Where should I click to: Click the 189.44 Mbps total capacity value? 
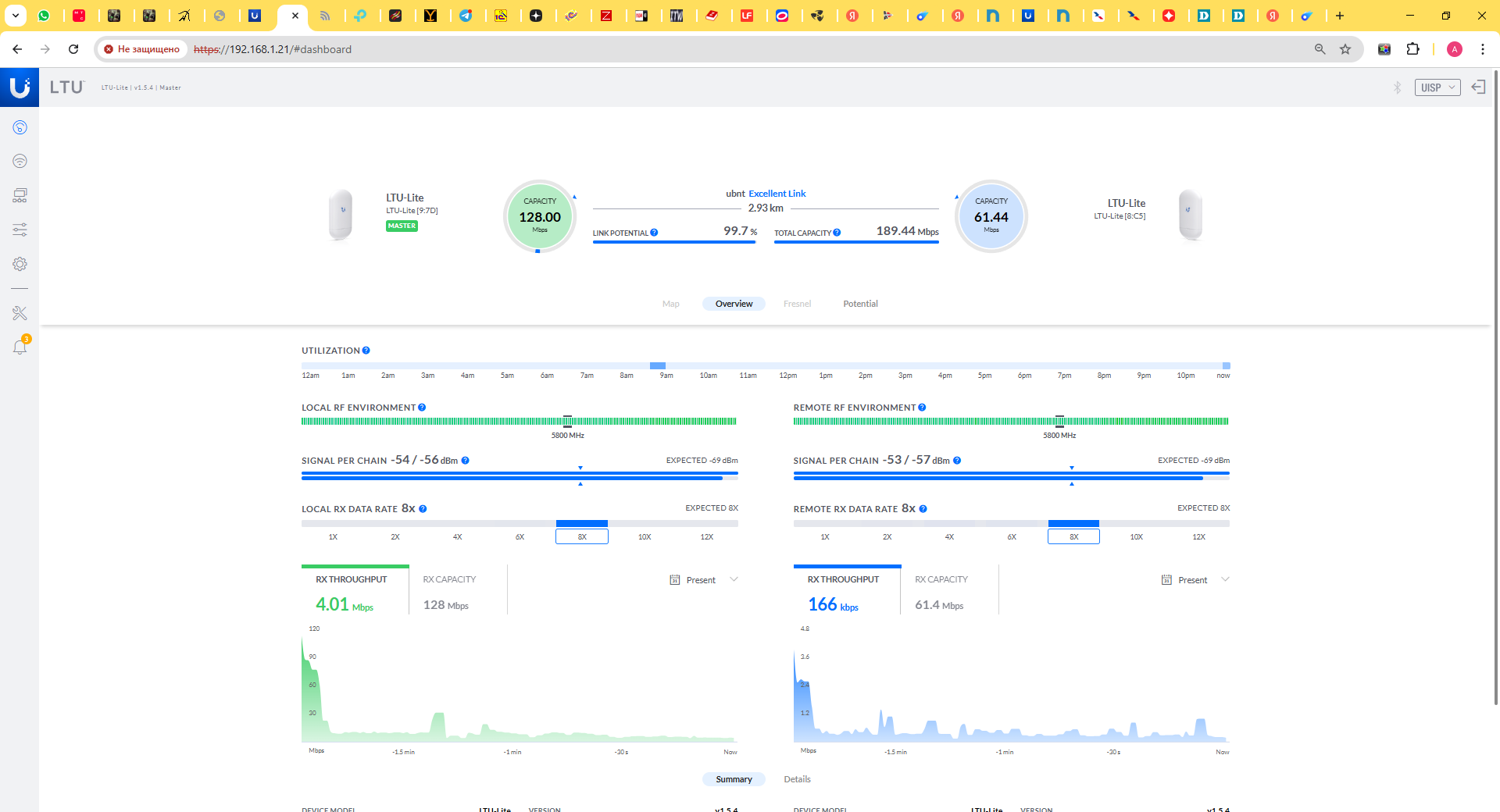[x=907, y=231]
